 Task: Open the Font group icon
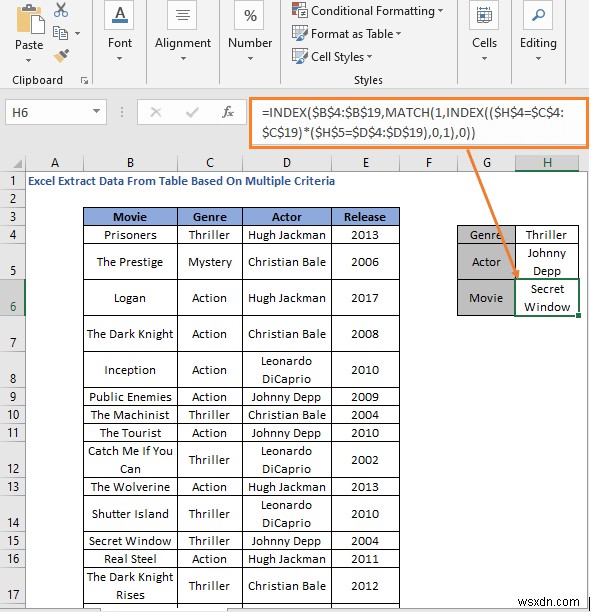119,15
